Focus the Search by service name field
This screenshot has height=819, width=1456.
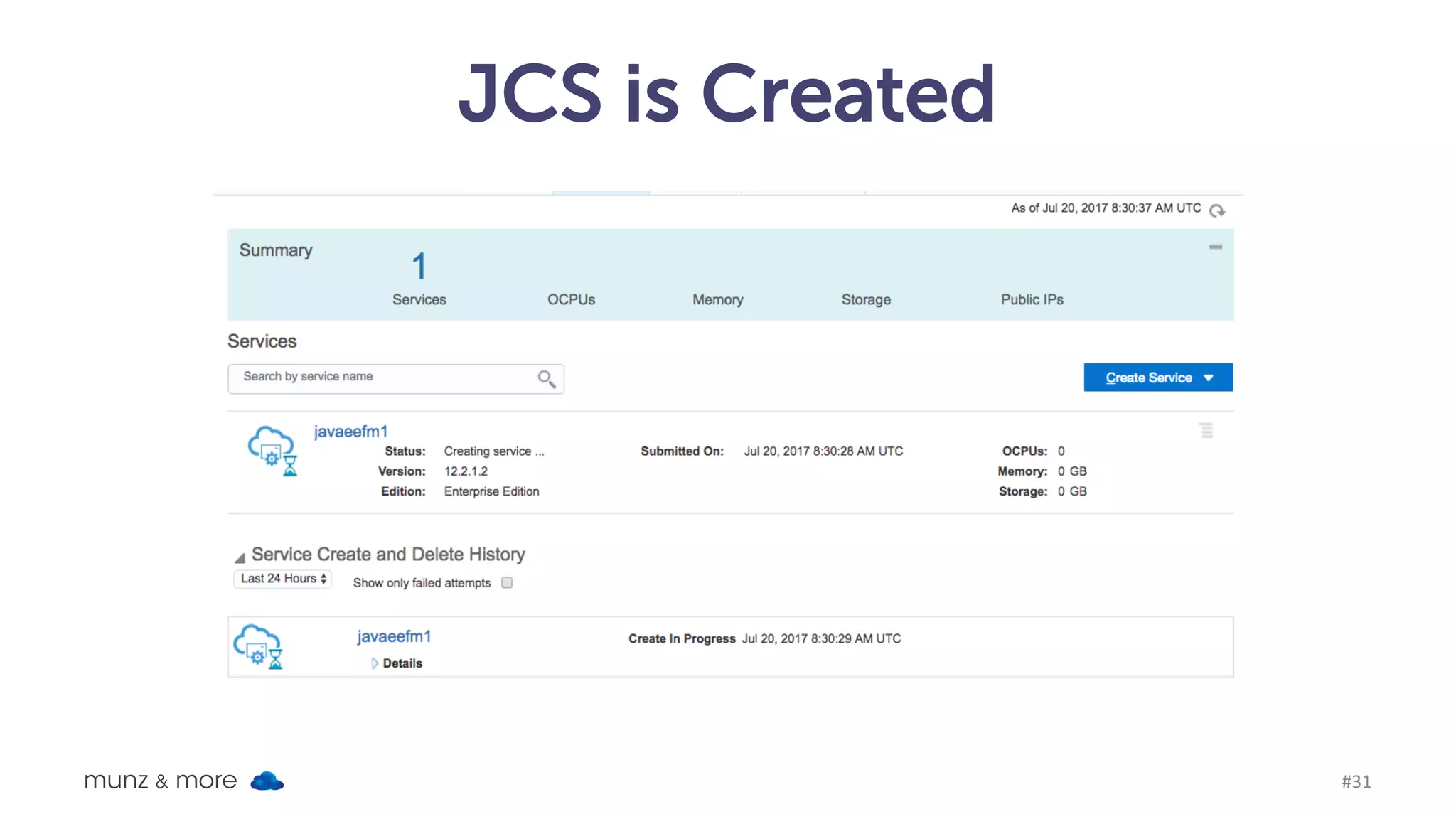click(x=384, y=378)
